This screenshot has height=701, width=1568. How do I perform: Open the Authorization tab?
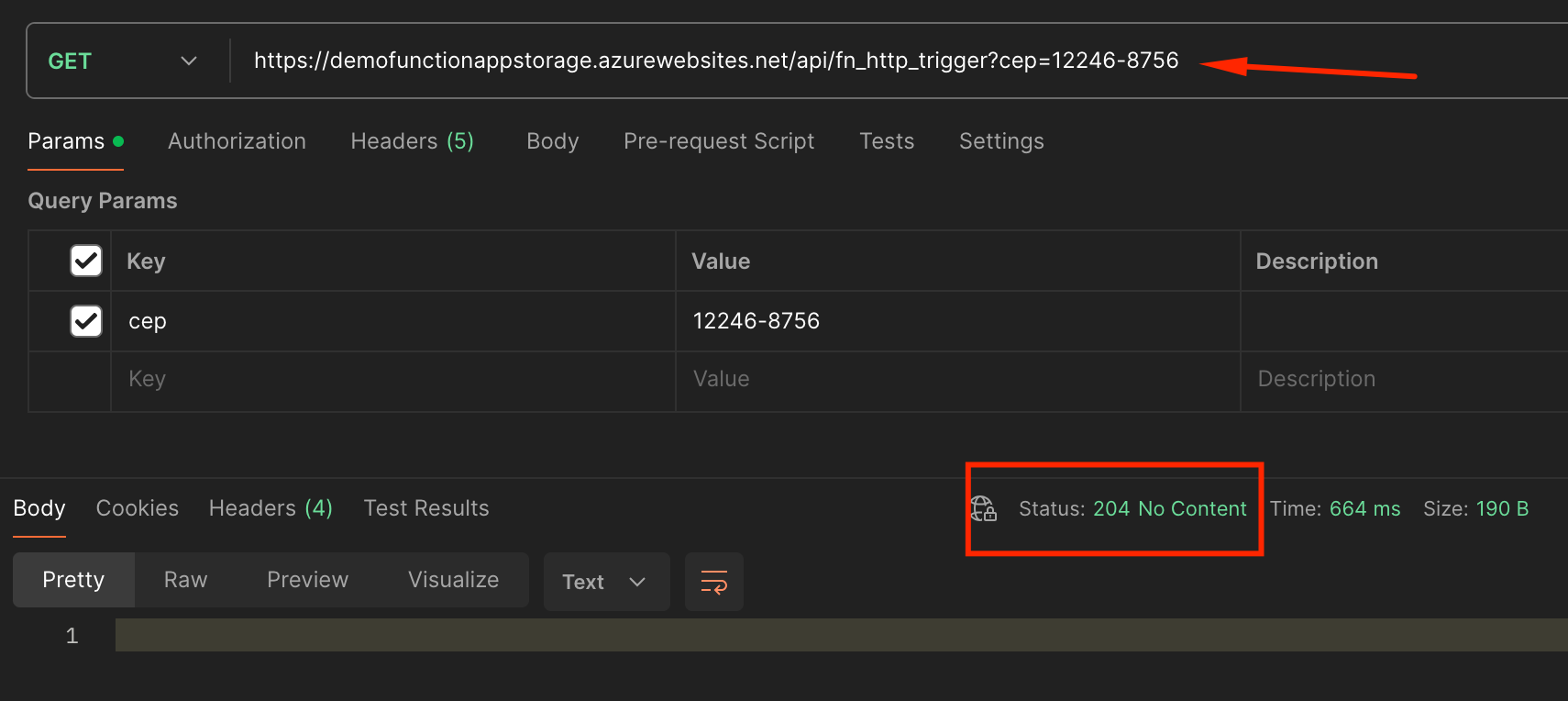point(237,141)
